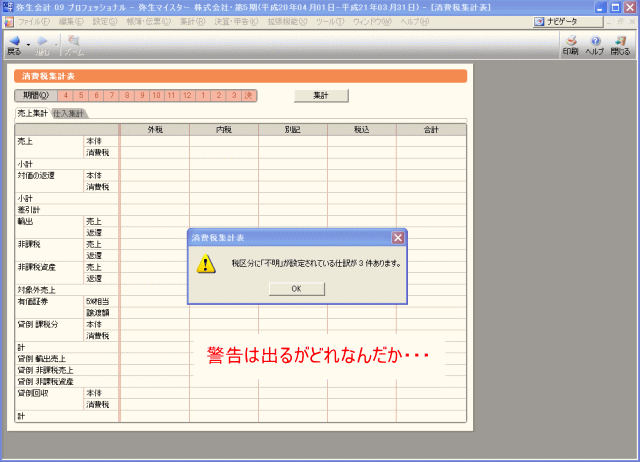Viewport: 640px width, 462px height.
Task: Select month 12 in period bar
Action: tap(187, 96)
